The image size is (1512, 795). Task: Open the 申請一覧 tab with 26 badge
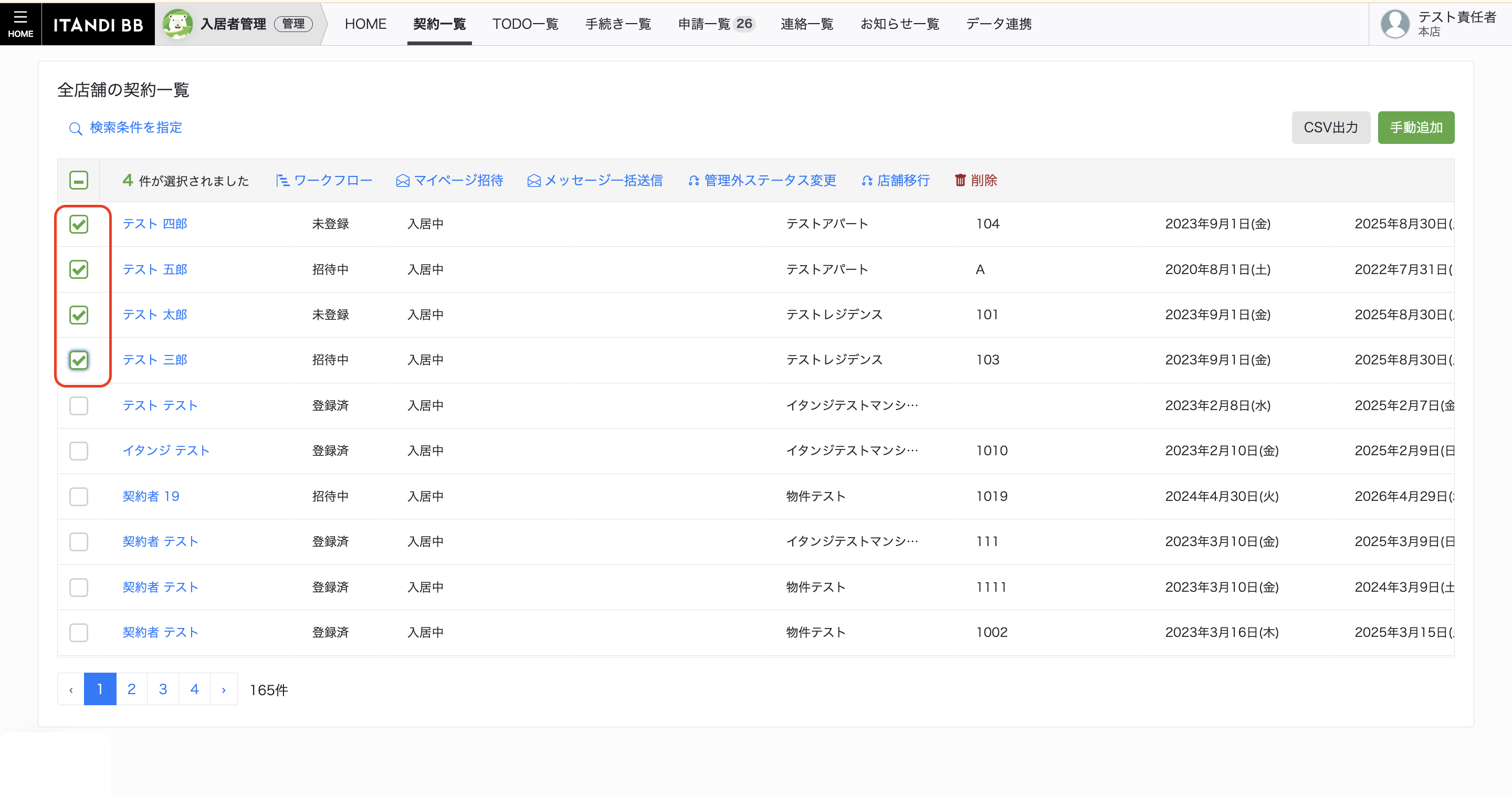[x=717, y=24]
